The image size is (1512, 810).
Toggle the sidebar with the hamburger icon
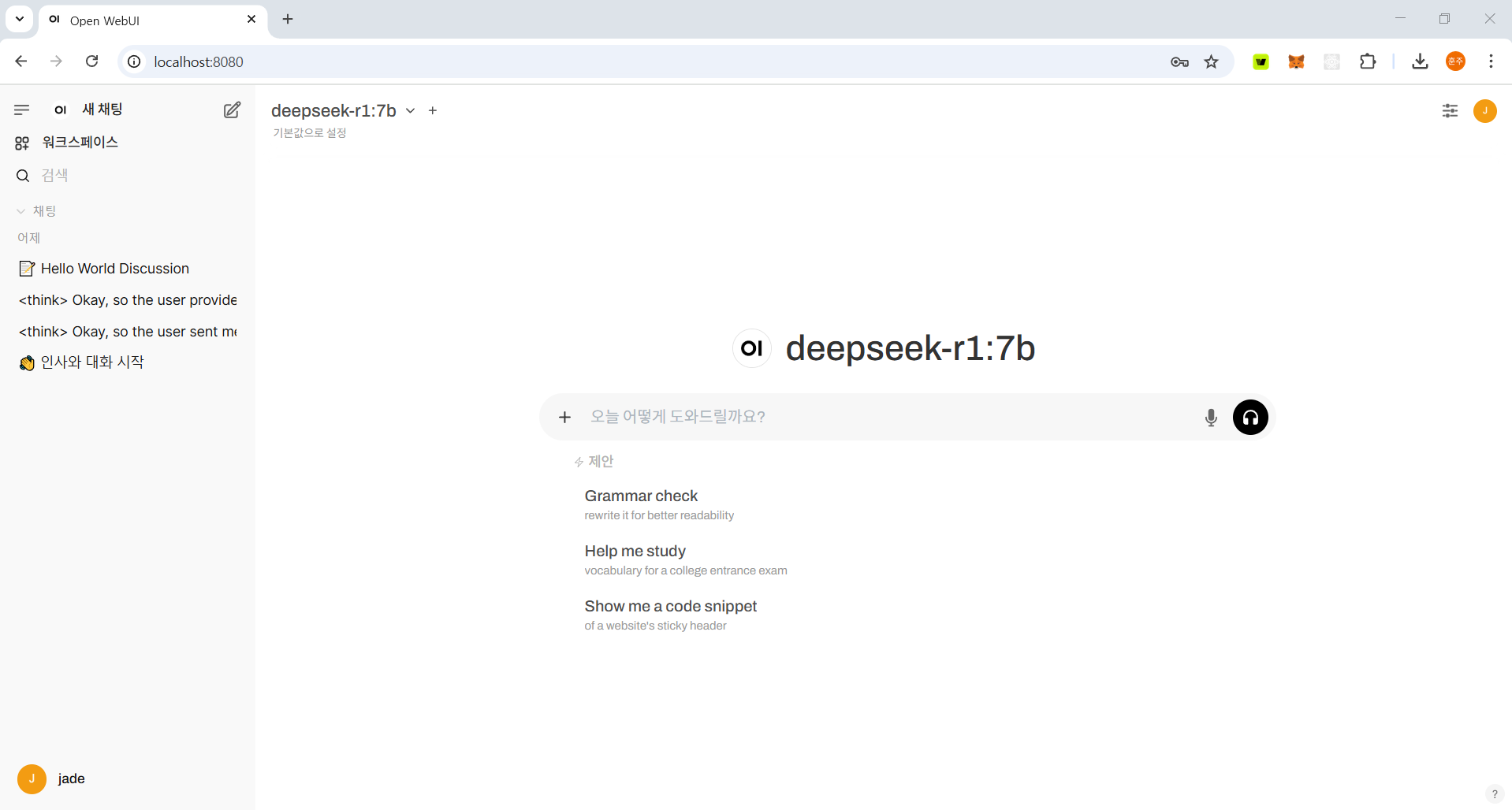[x=21, y=110]
